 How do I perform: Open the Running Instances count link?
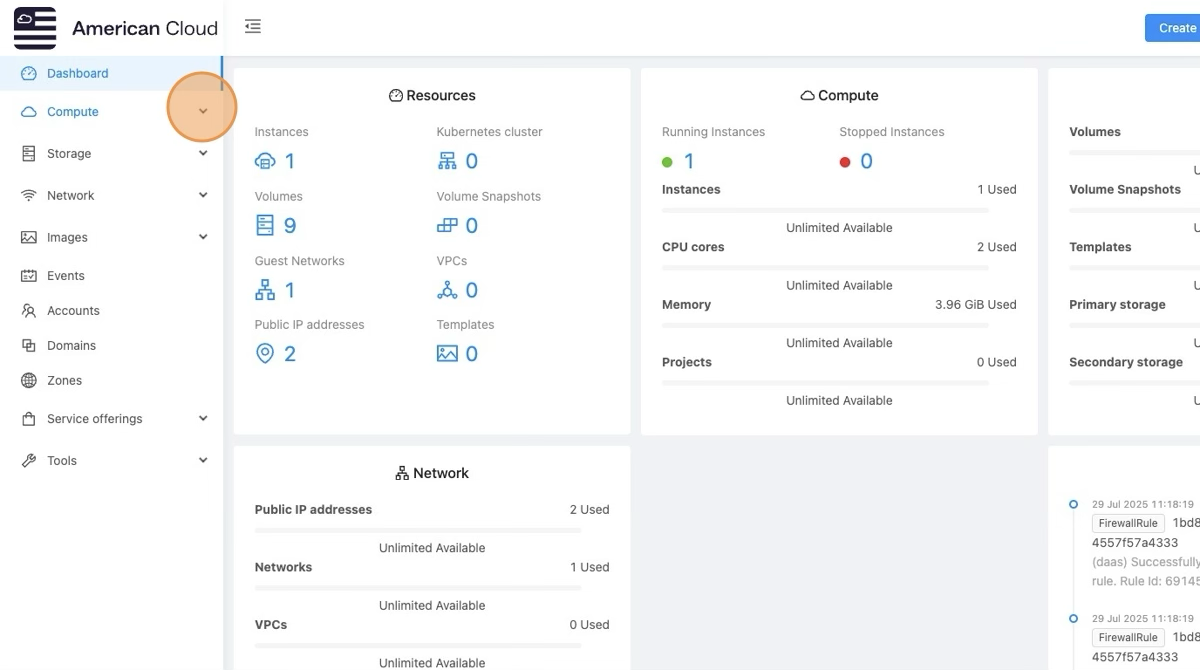point(688,161)
